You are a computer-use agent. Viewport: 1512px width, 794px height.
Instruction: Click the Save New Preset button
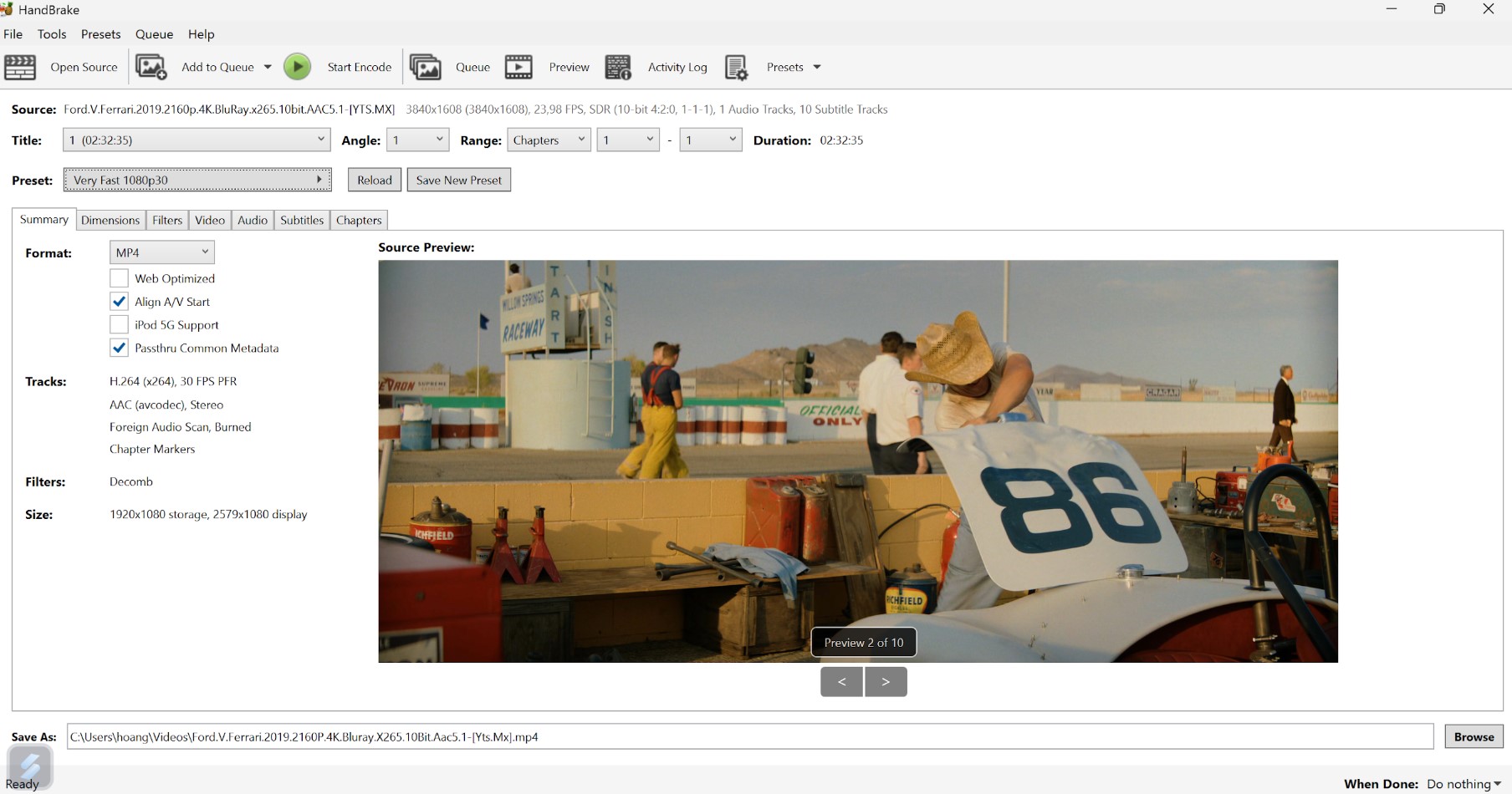[458, 180]
